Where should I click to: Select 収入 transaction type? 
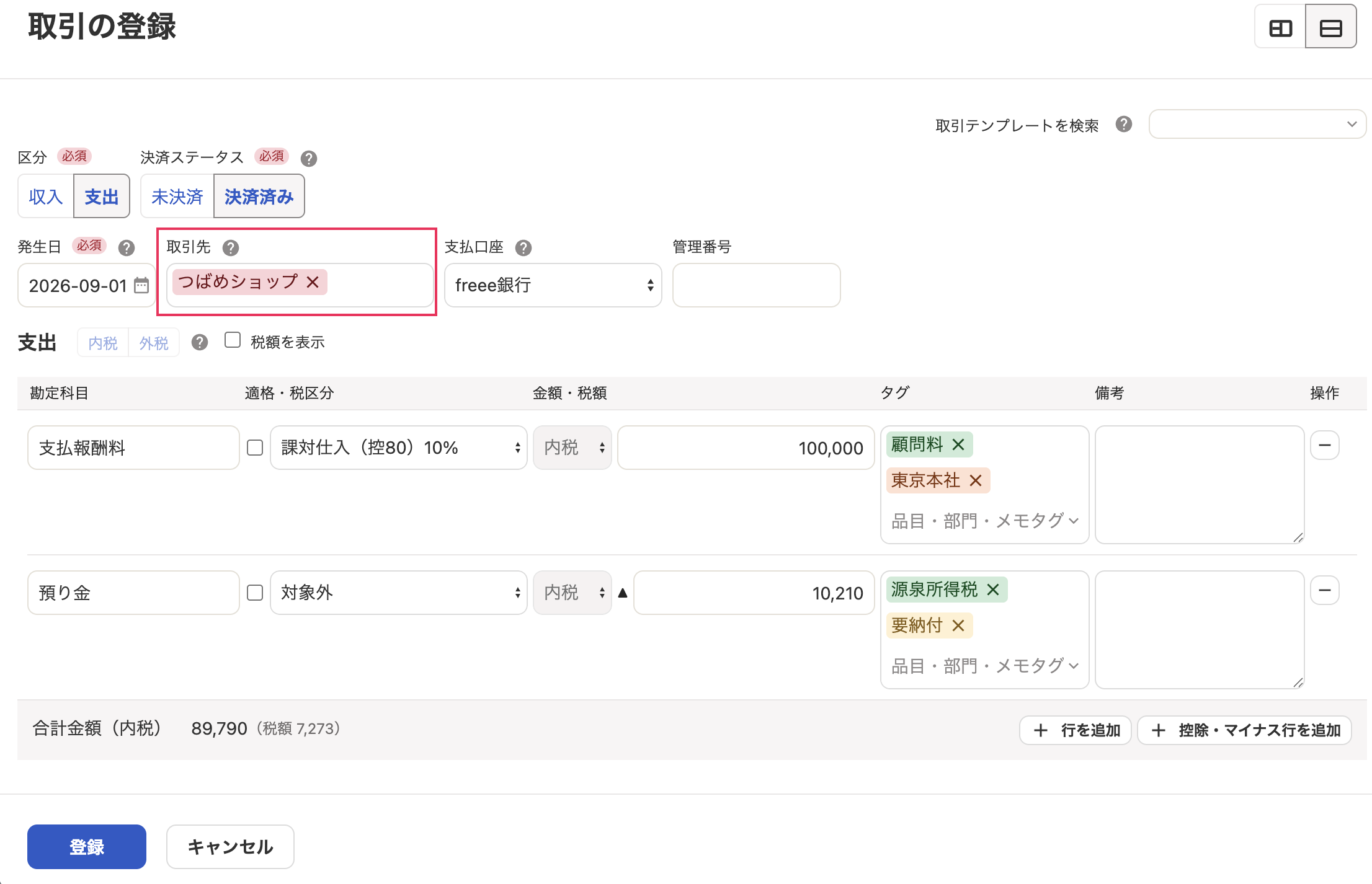[46, 196]
